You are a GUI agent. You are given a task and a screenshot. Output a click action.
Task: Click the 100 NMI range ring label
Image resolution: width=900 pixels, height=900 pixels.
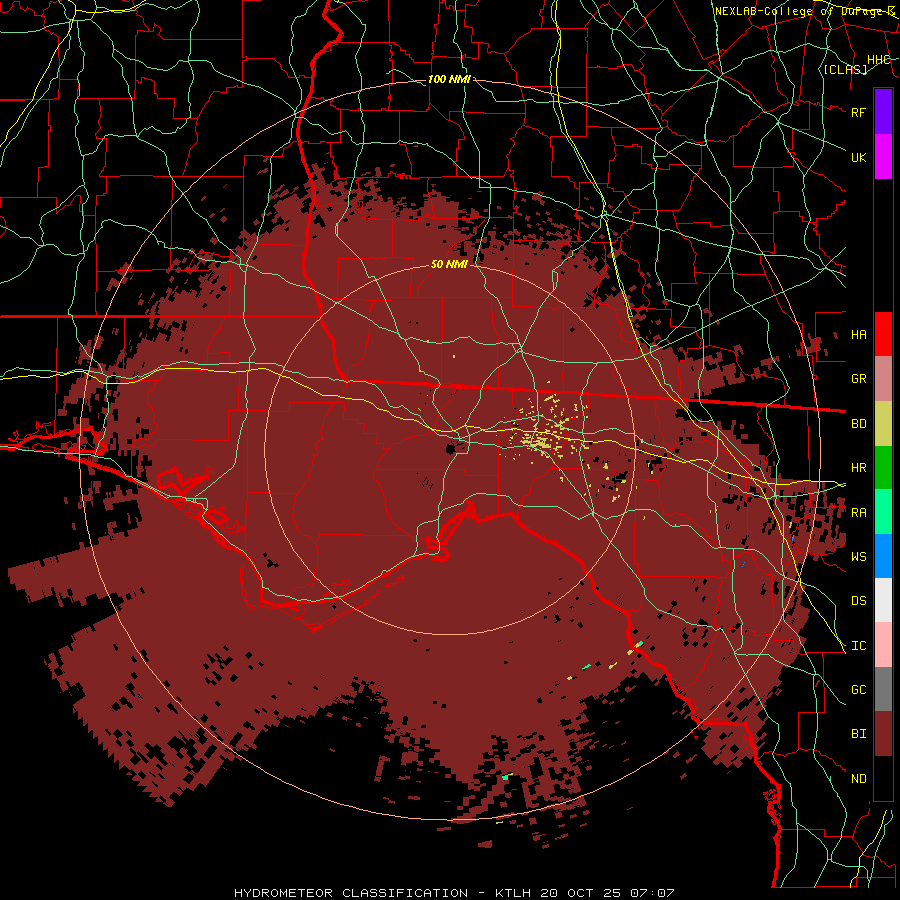pos(449,79)
